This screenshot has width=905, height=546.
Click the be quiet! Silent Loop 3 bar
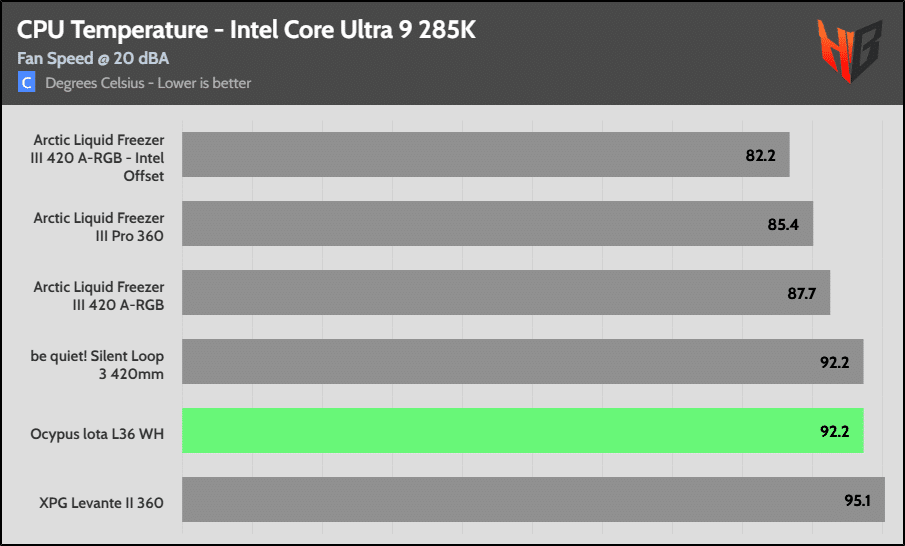pos(523,361)
